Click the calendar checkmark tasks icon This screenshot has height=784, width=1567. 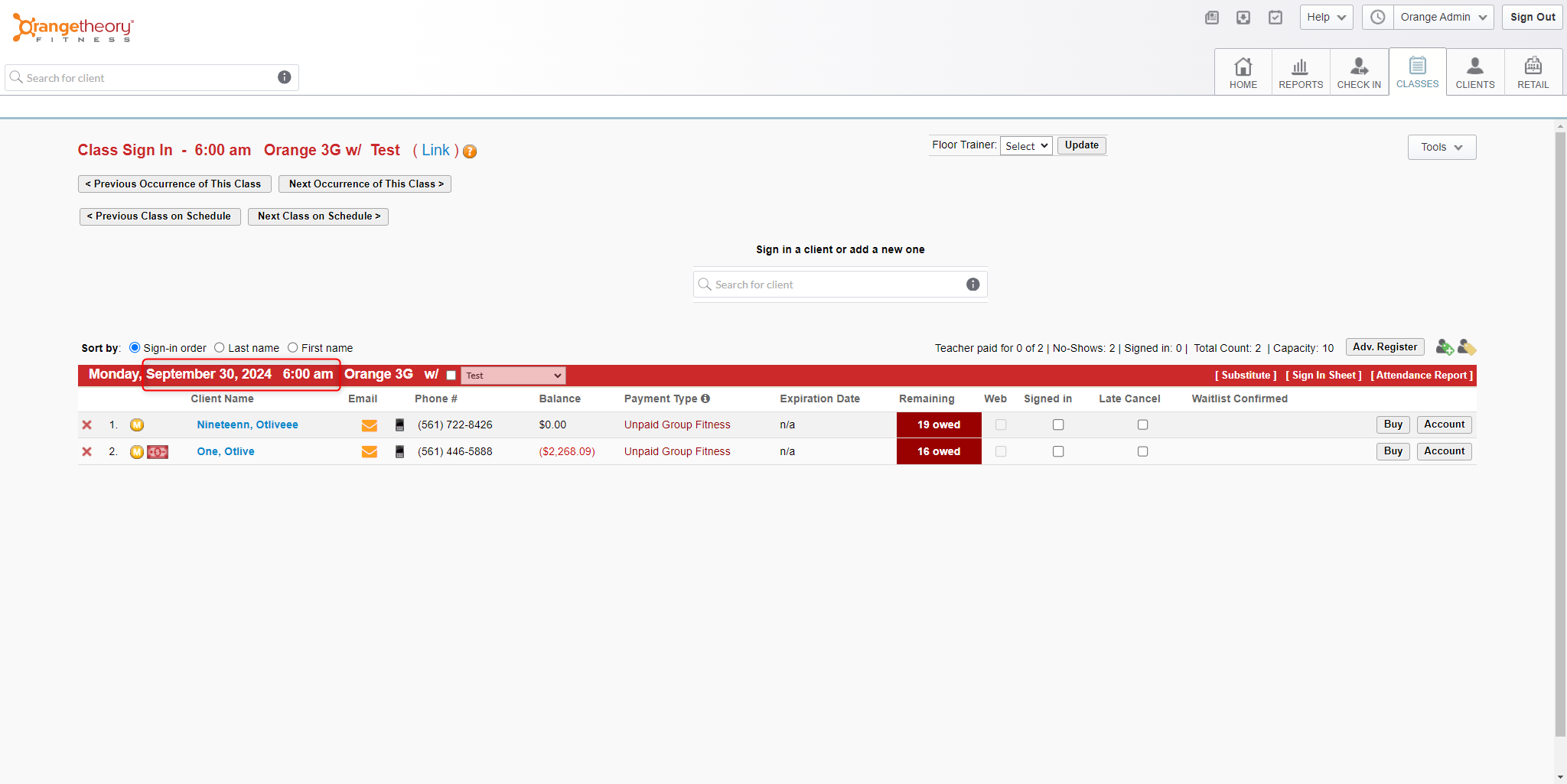pos(1275,18)
